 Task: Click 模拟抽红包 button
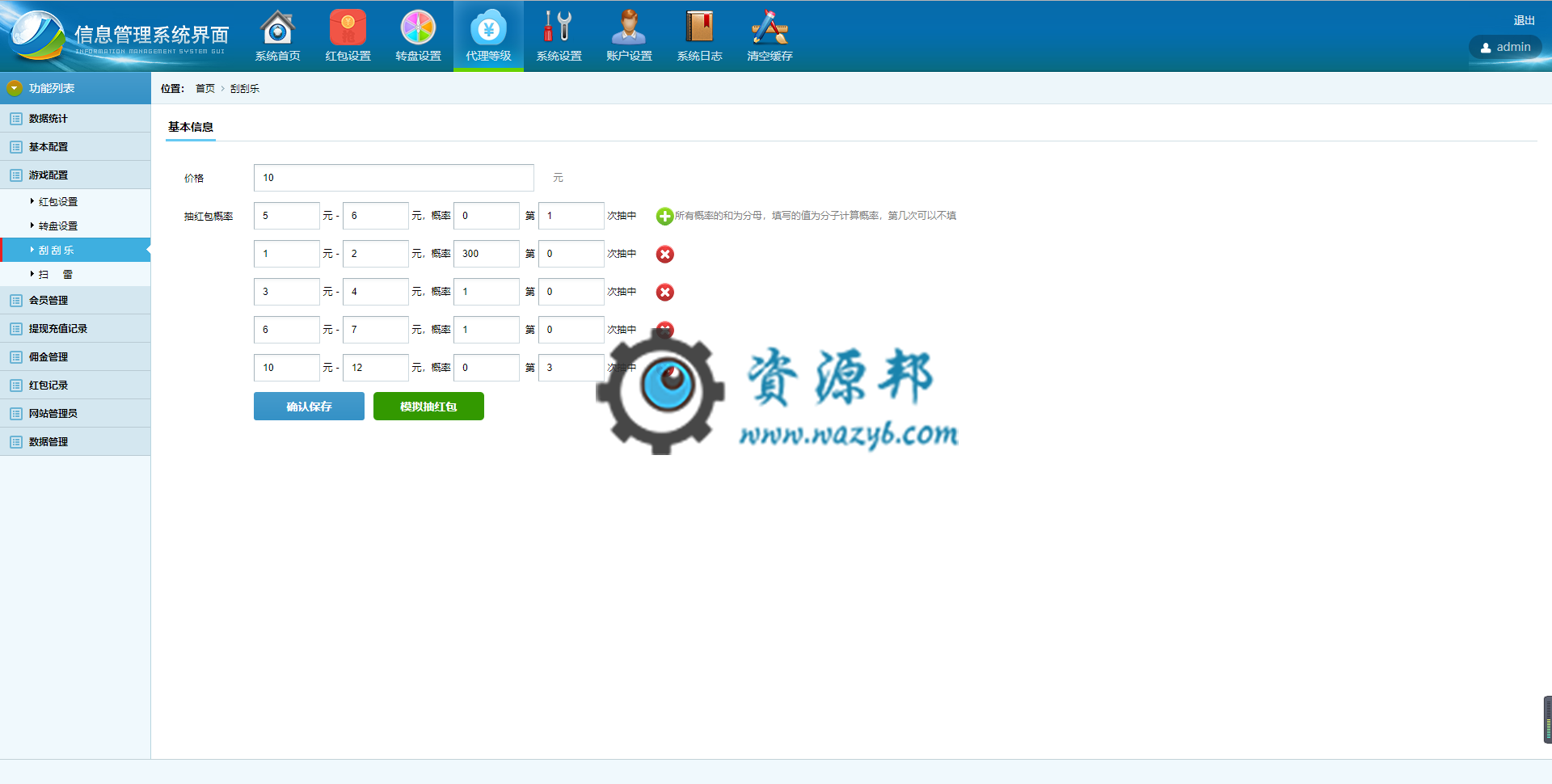click(428, 407)
